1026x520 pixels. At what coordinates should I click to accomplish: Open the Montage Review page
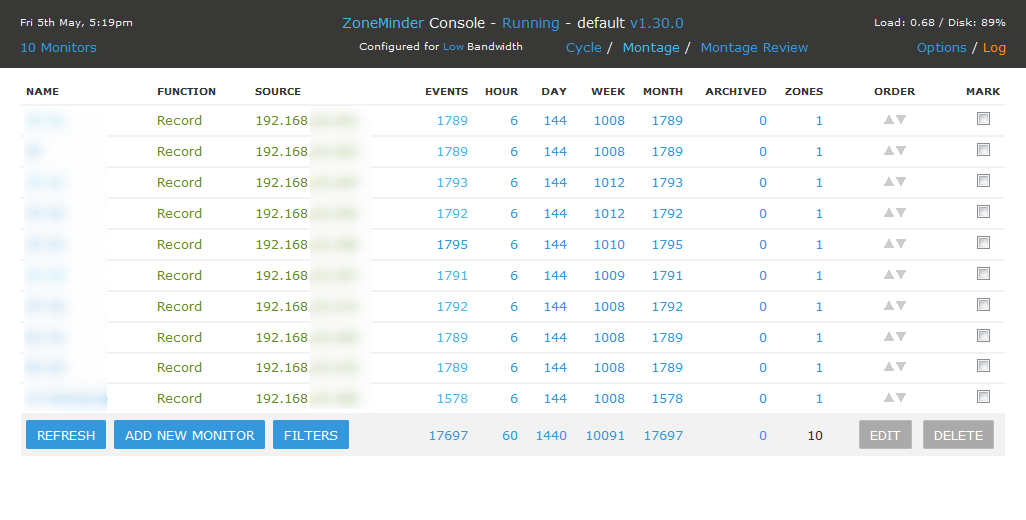click(x=754, y=47)
